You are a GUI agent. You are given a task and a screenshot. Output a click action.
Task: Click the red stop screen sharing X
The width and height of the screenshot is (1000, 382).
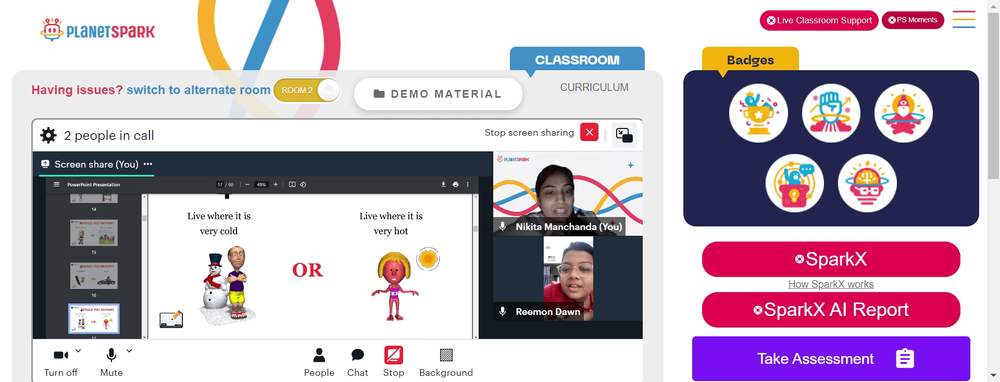point(589,133)
